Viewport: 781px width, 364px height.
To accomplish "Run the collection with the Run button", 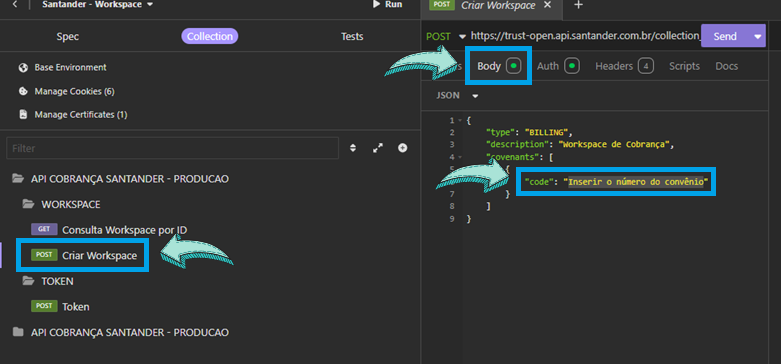I will click(x=388, y=4).
